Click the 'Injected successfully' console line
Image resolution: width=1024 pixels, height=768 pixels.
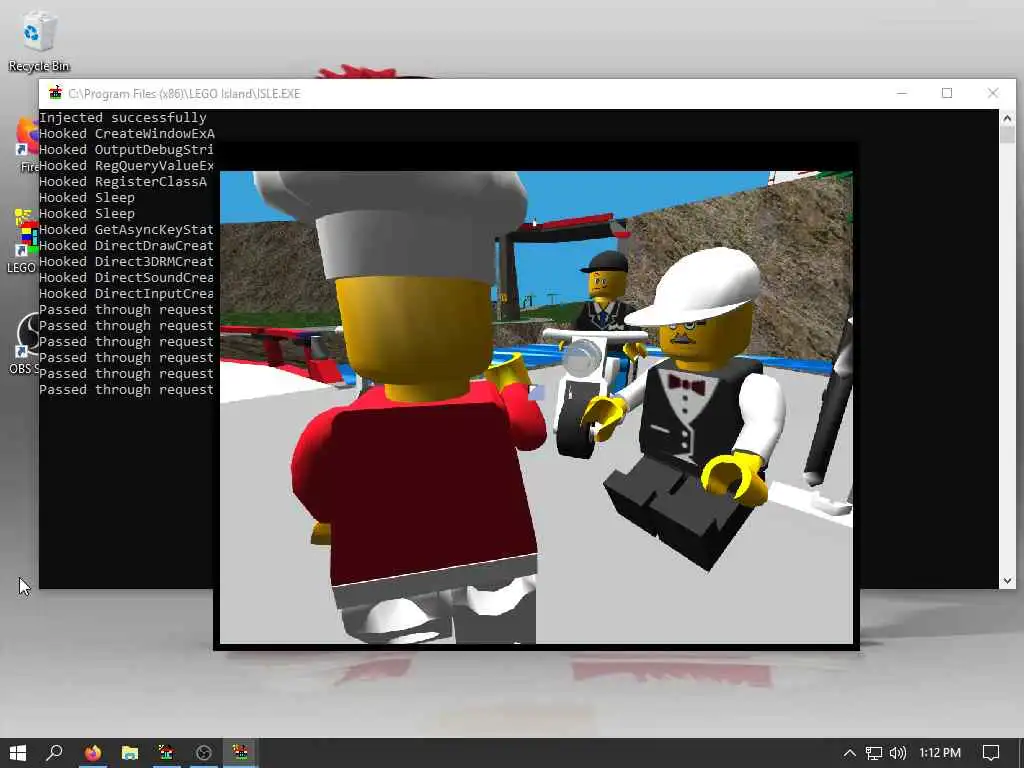pyautogui.click(x=123, y=118)
